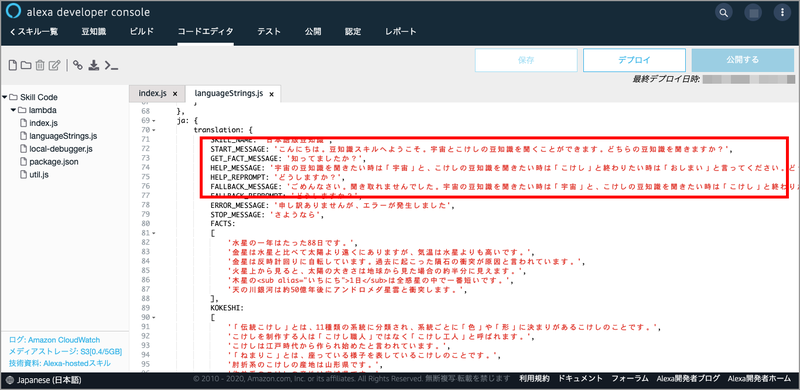
Task: Open index.js in the file tree
Action: [43, 123]
